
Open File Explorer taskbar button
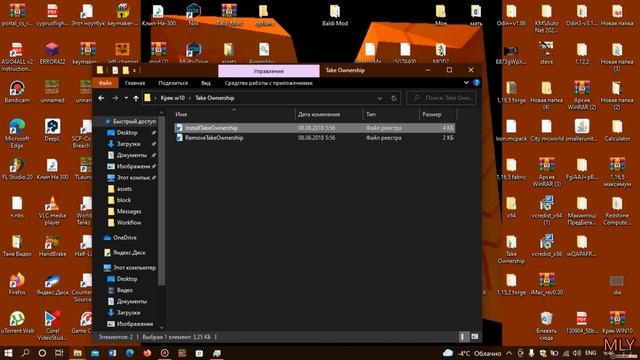tap(77, 353)
